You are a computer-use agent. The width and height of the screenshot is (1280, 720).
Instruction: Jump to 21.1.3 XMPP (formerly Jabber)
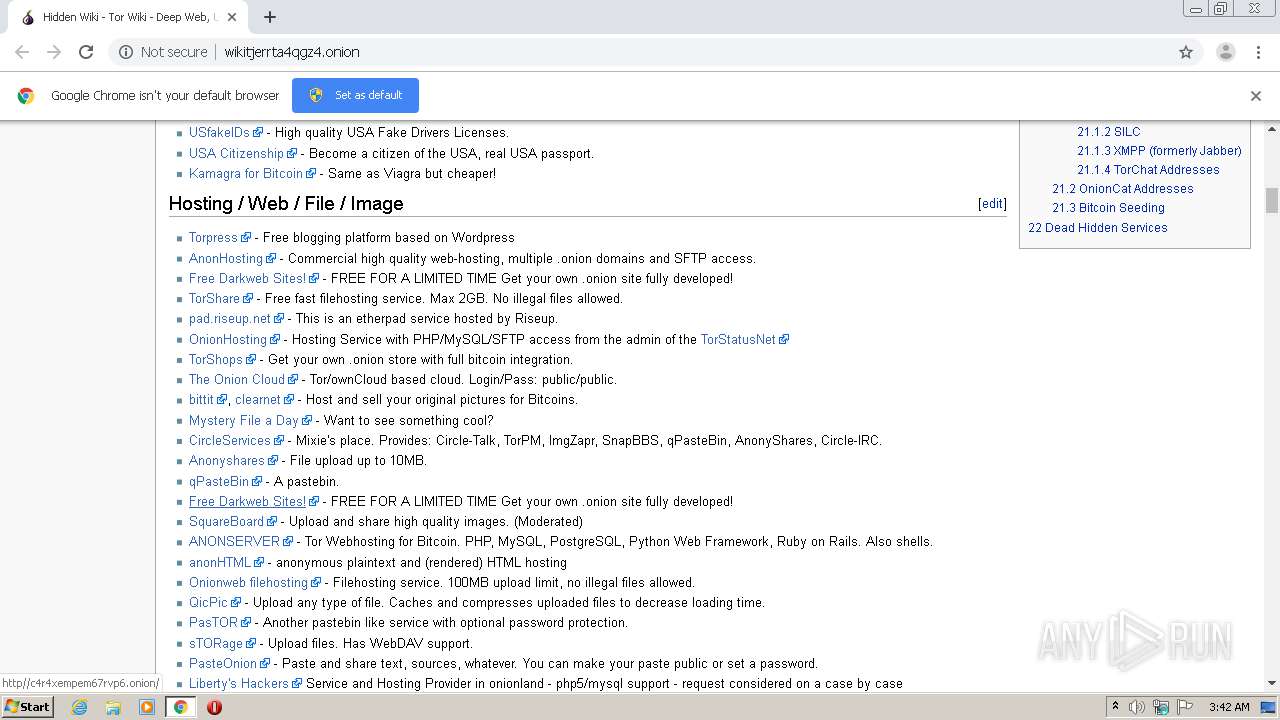tap(1159, 150)
